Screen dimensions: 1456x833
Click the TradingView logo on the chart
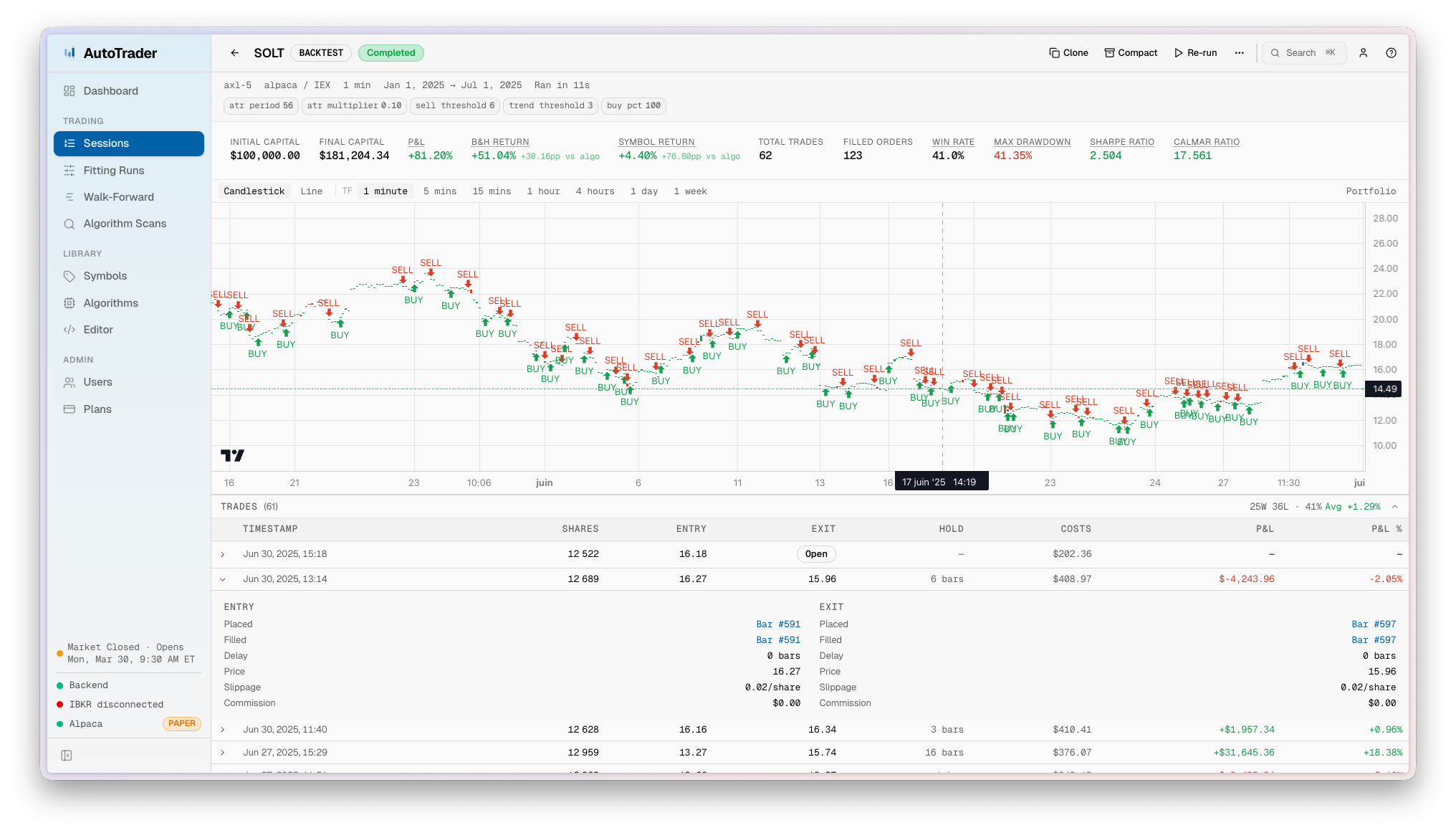232,454
